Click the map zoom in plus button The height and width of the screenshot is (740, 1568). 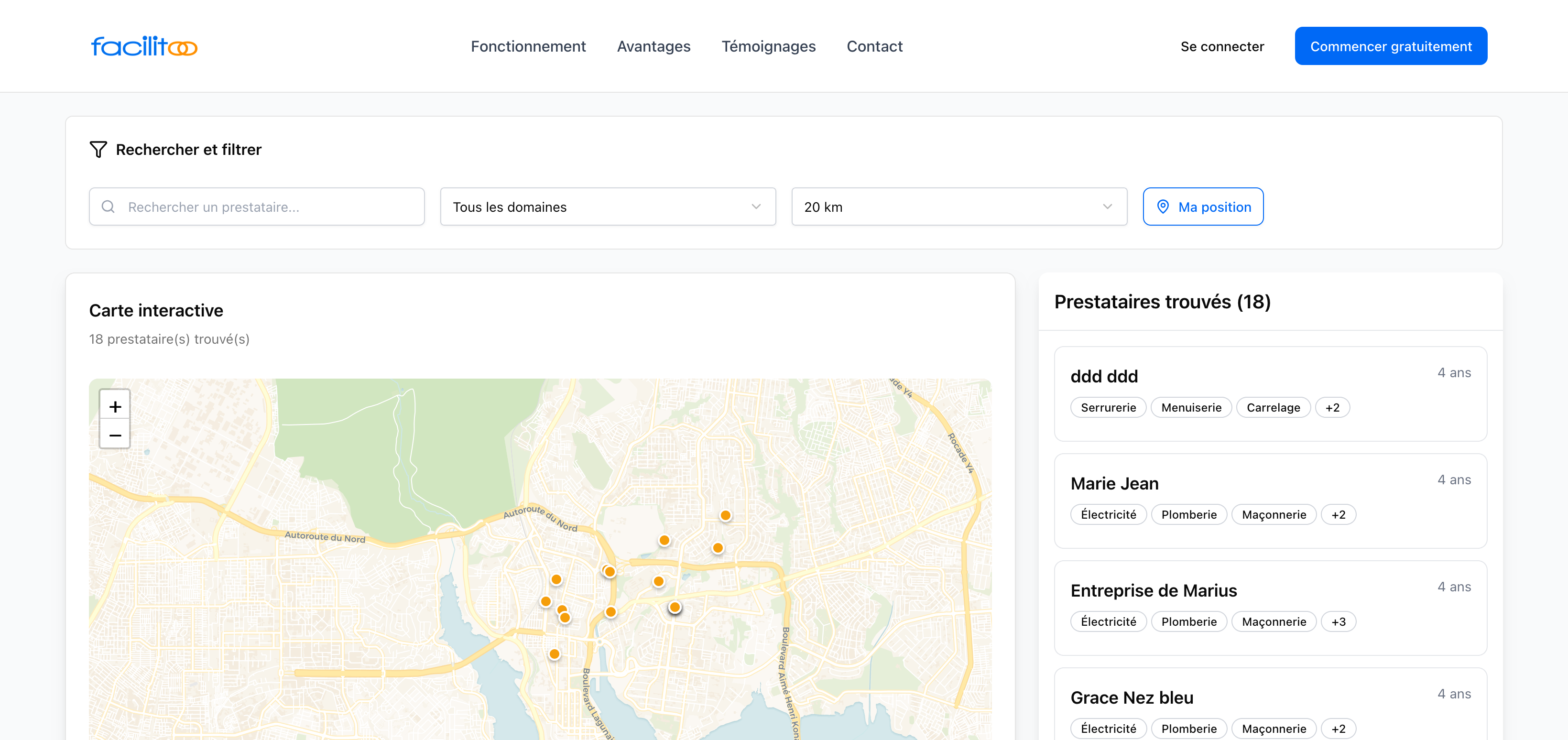coord(115,406)
